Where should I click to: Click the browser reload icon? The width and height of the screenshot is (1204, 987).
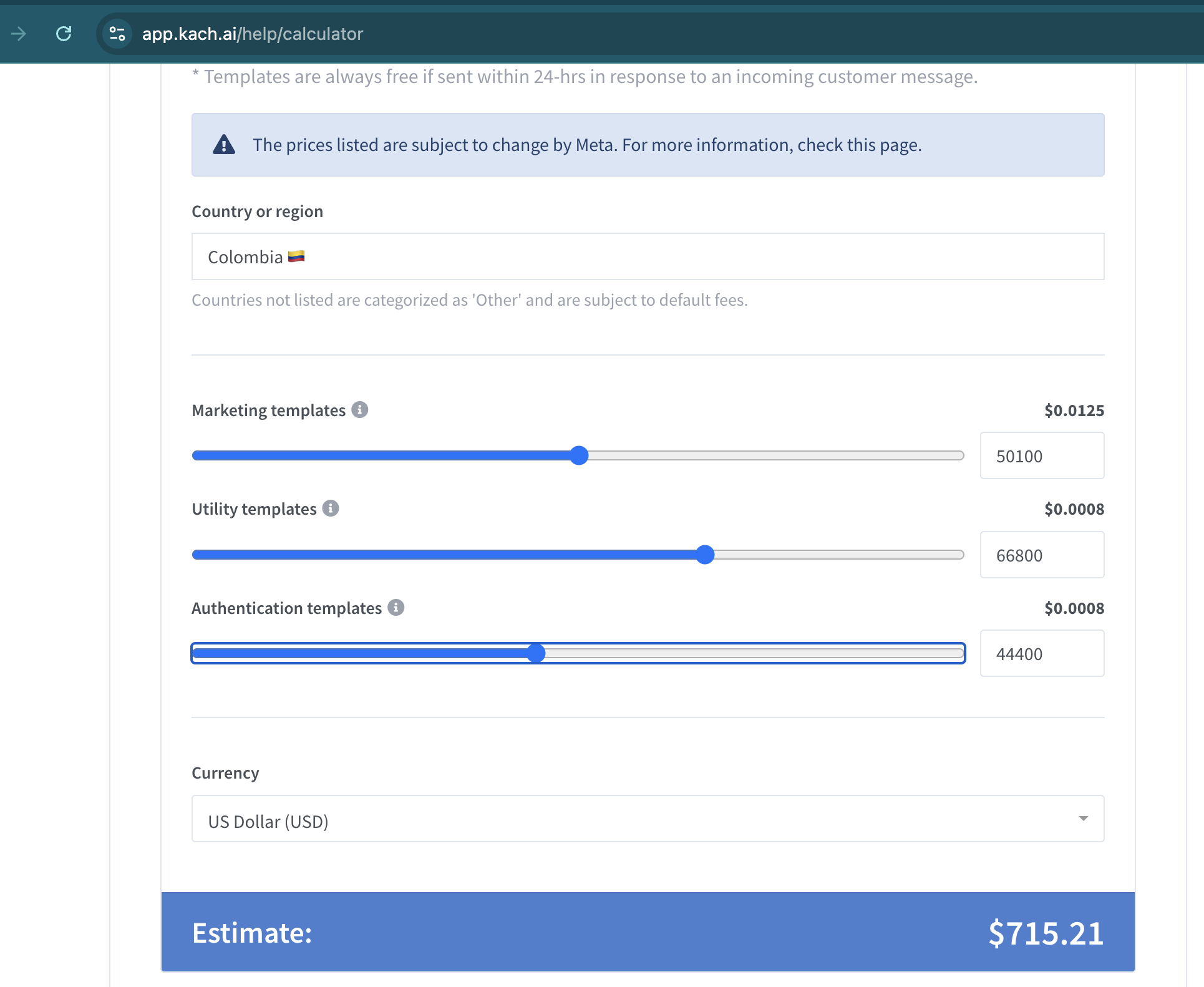point(64,34)
